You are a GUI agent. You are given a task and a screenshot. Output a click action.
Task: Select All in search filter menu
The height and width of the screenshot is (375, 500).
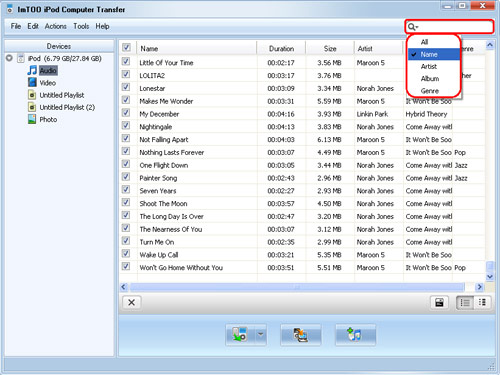434,42
